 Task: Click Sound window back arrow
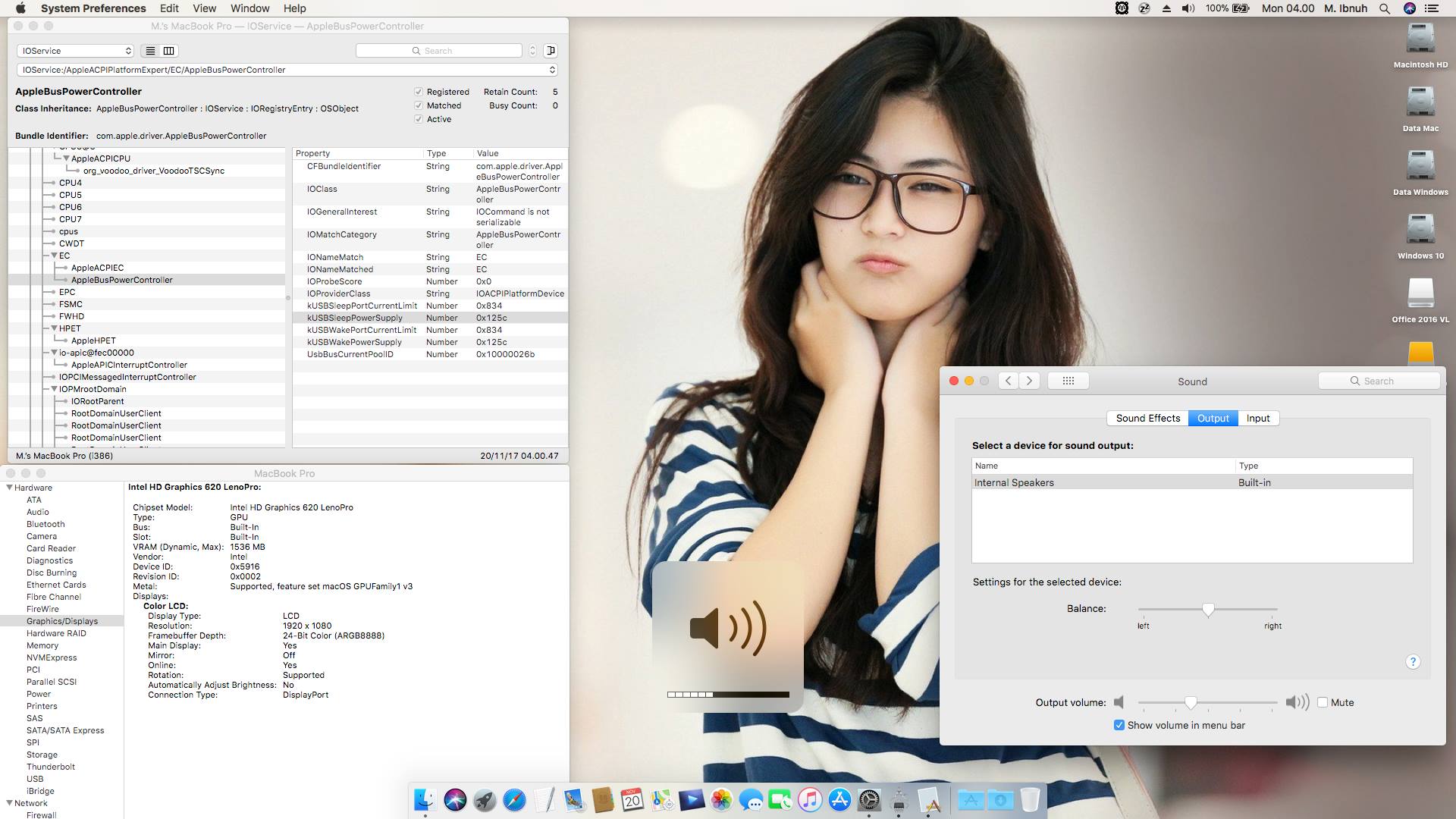[x=1008, y=381]
